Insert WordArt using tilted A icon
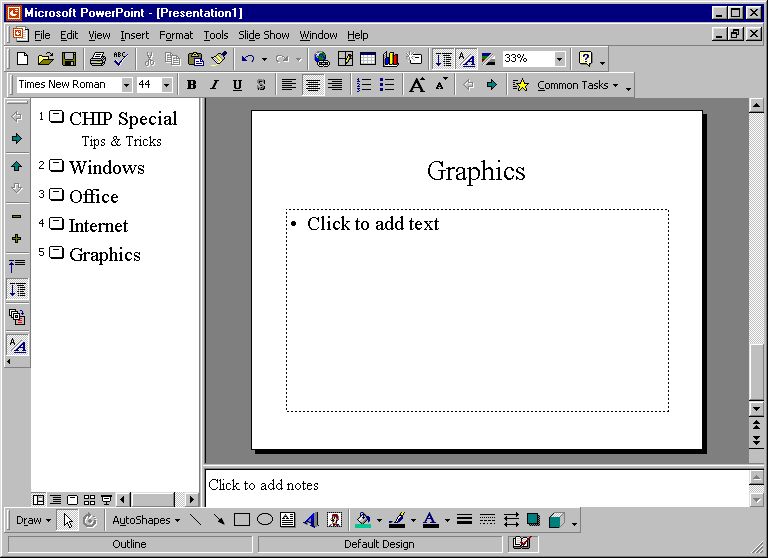 pos(311,520)
